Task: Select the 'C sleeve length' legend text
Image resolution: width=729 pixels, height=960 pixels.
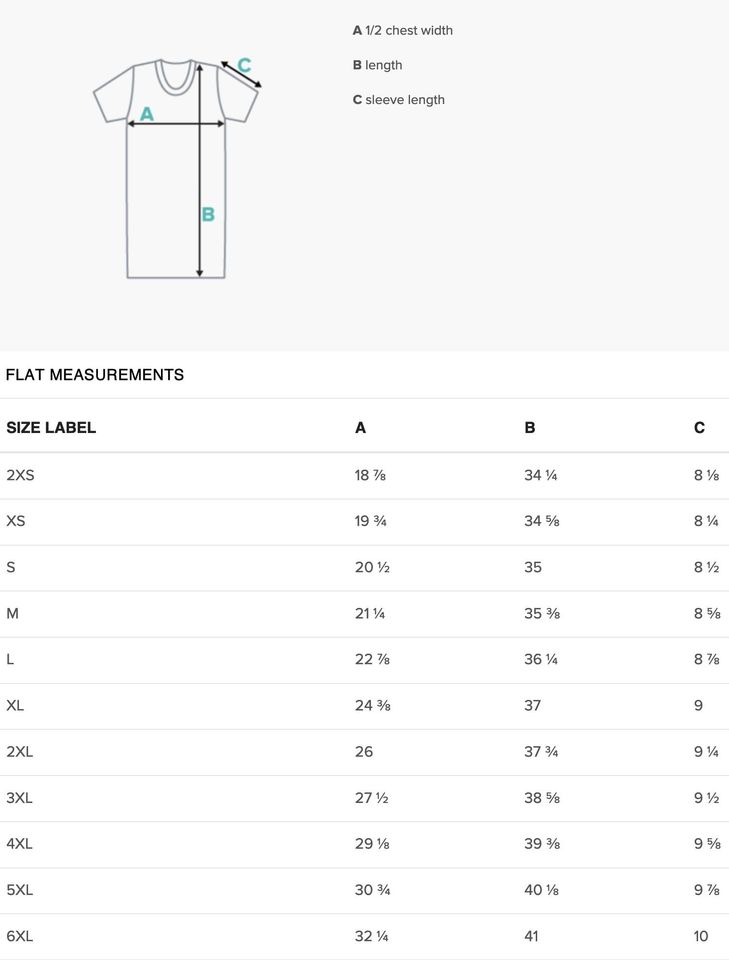Action: 399,100
